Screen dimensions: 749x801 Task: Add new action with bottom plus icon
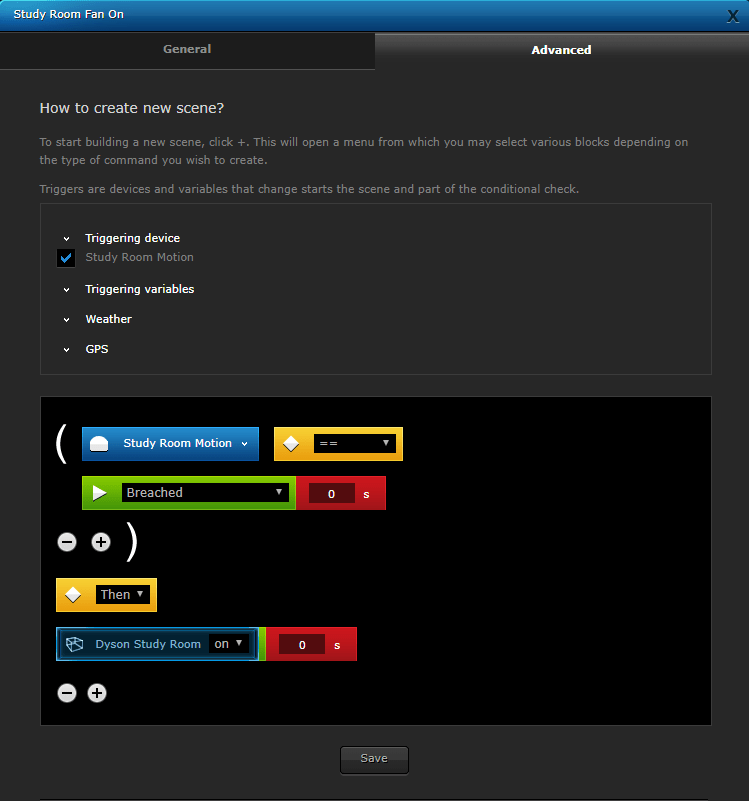point(97,693)
